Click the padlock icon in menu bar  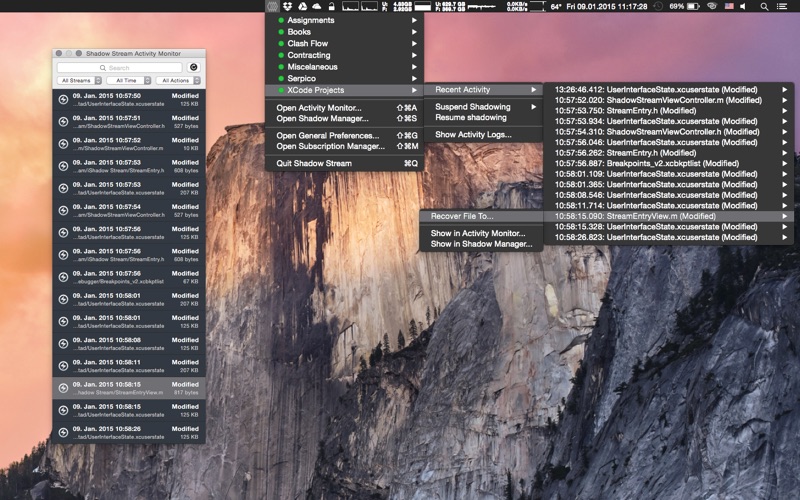pos(332,6)
